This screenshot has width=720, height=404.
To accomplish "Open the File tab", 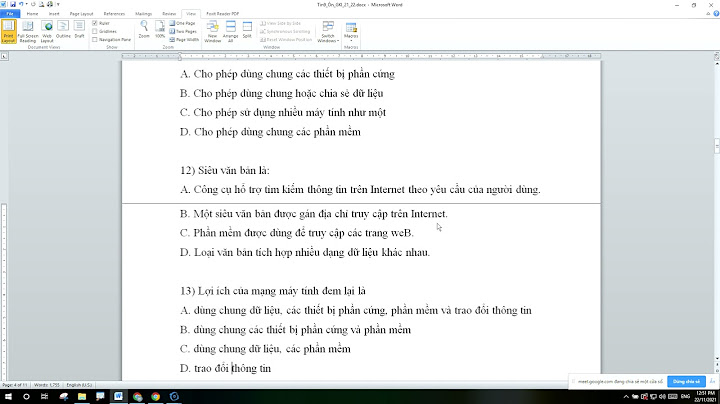I will coord(10,14).
